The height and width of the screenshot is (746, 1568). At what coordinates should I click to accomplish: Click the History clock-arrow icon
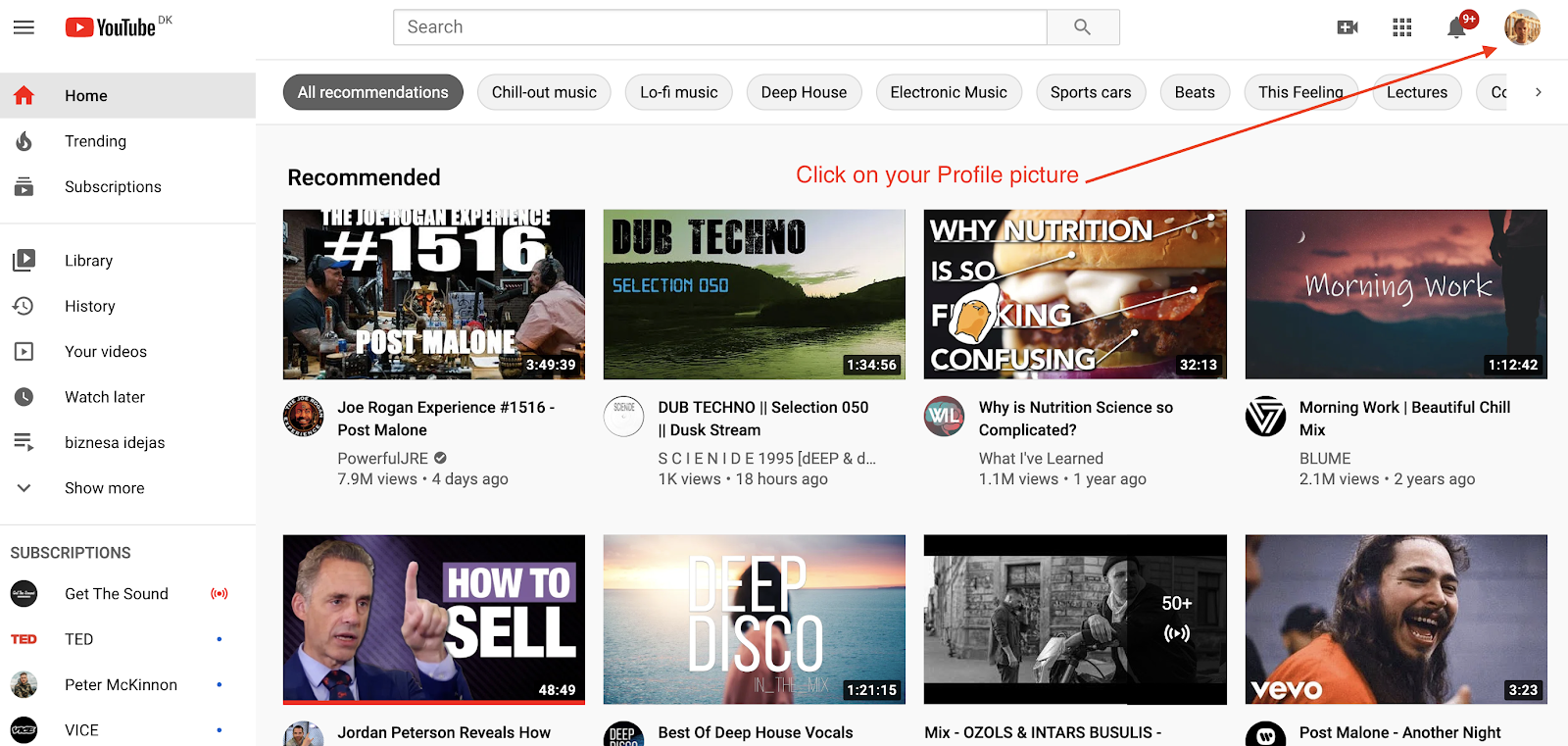(24, 306)
